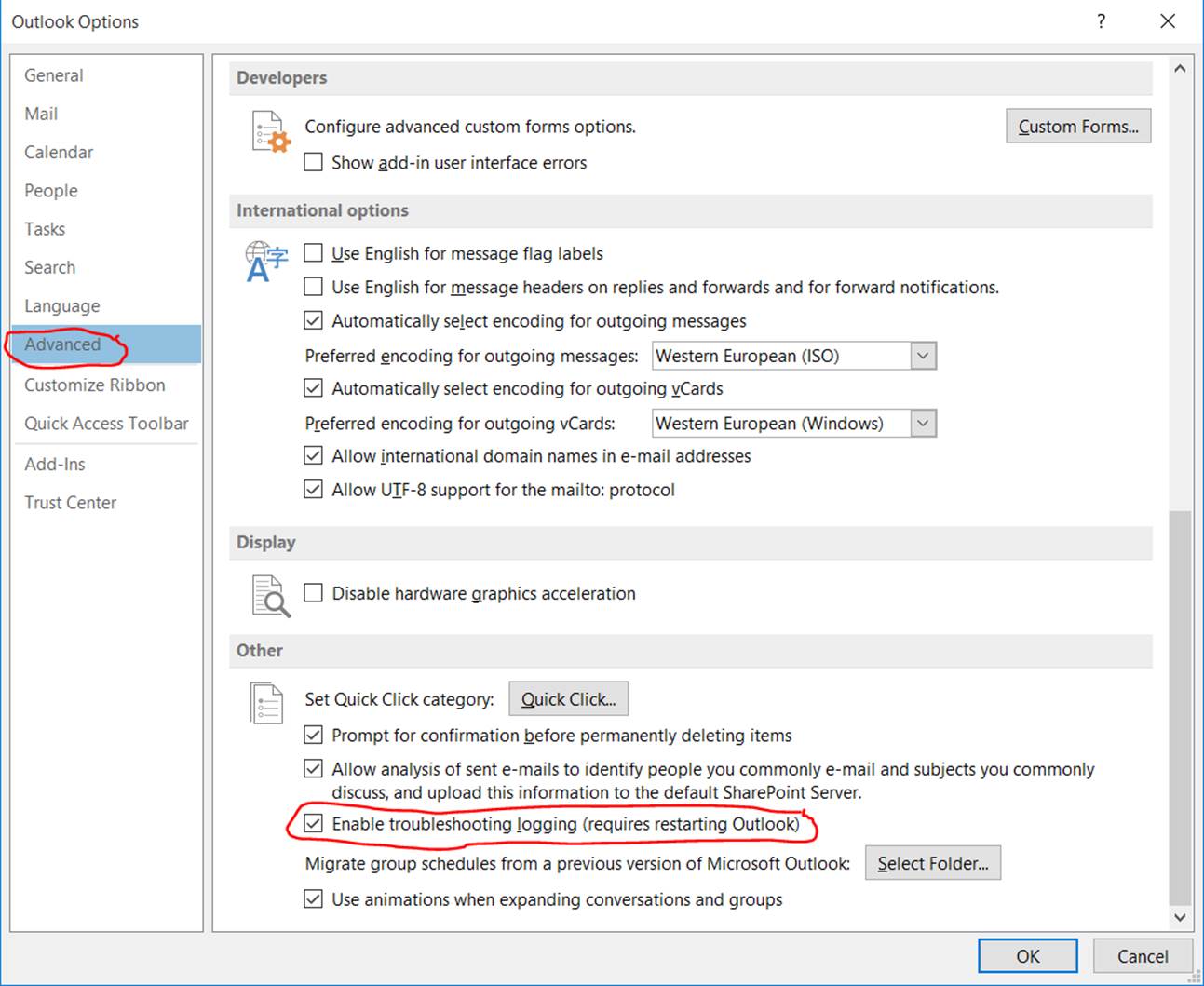Uncheck 'Automatically select encoding for outgoing vCards'

(313, 387)
